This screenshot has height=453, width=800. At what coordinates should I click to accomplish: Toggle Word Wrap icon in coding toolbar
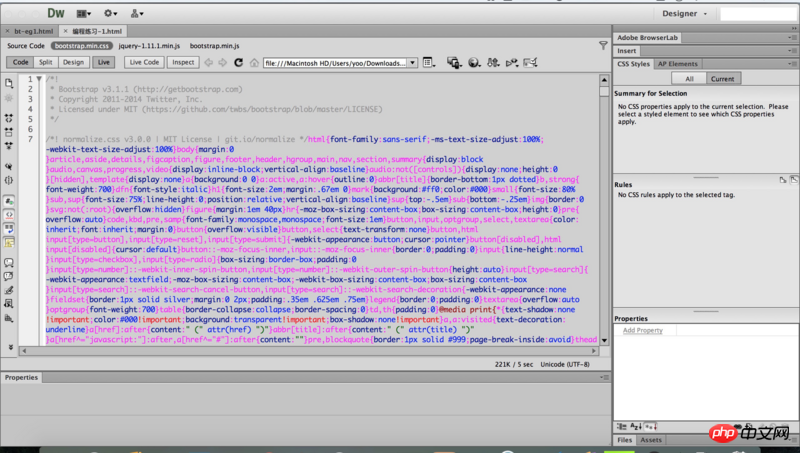click(9, 229)
